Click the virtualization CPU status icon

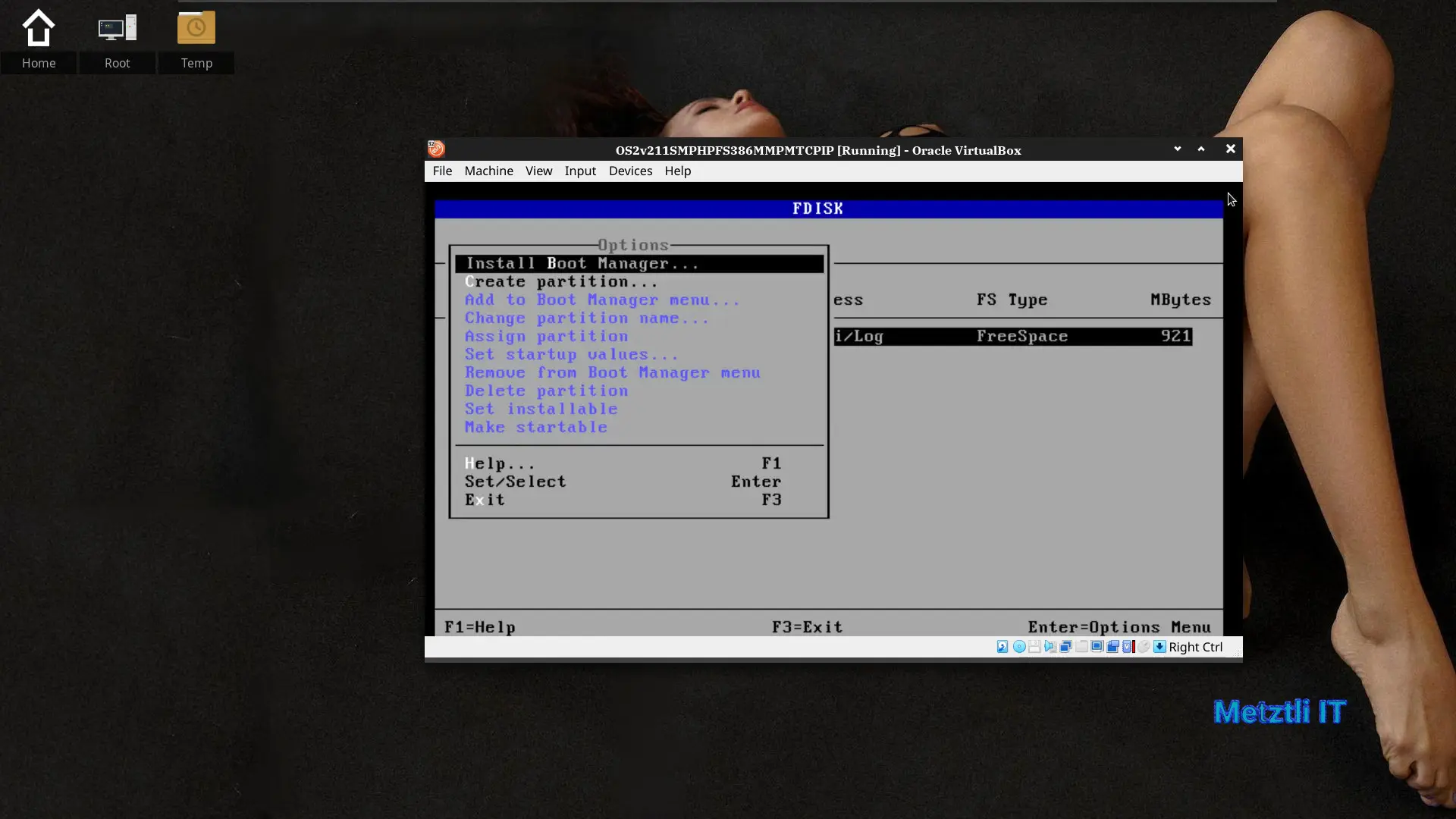point(1128,647)
